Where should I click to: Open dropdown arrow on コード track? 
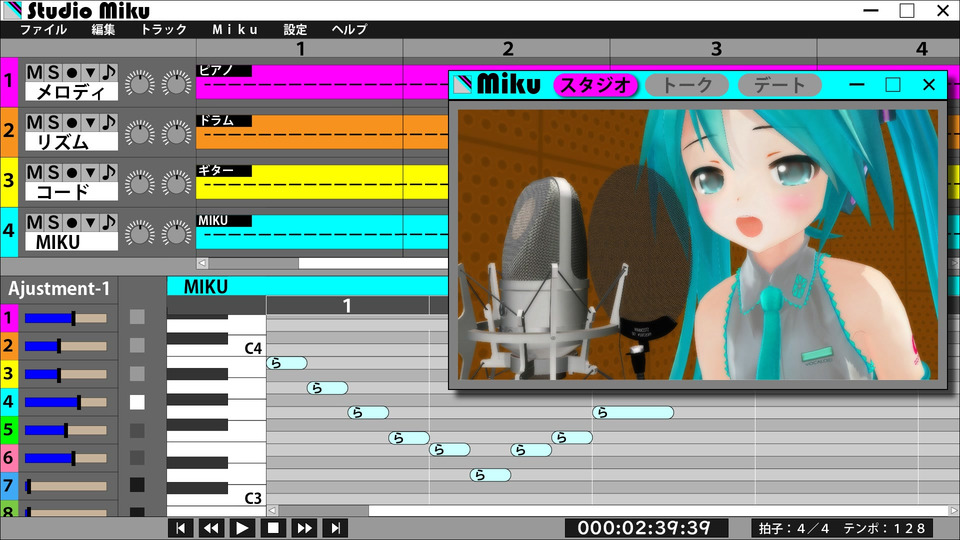(90, 172)
